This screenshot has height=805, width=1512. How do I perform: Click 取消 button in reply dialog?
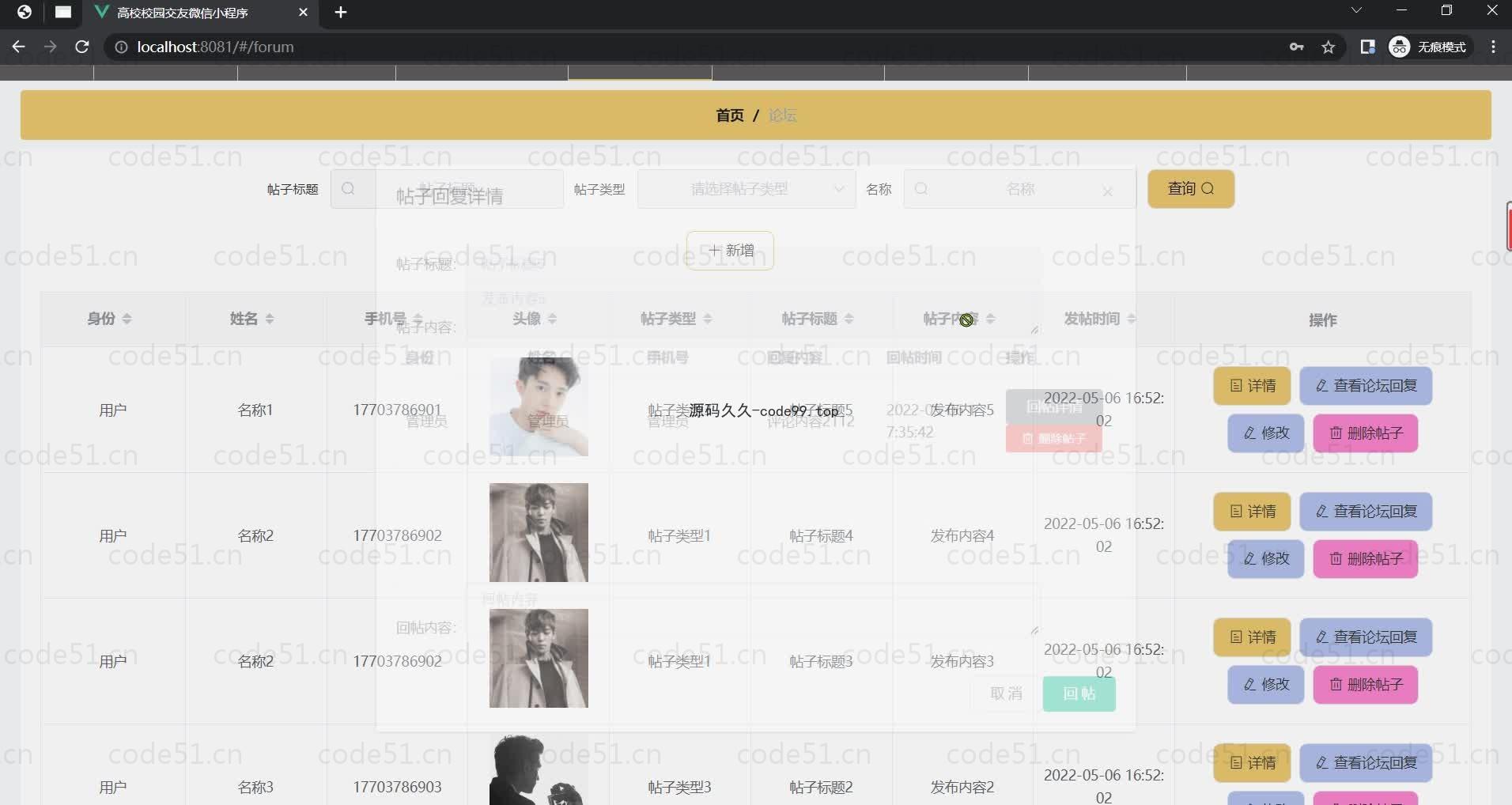pyautogui.click(x=1006, y=694)
